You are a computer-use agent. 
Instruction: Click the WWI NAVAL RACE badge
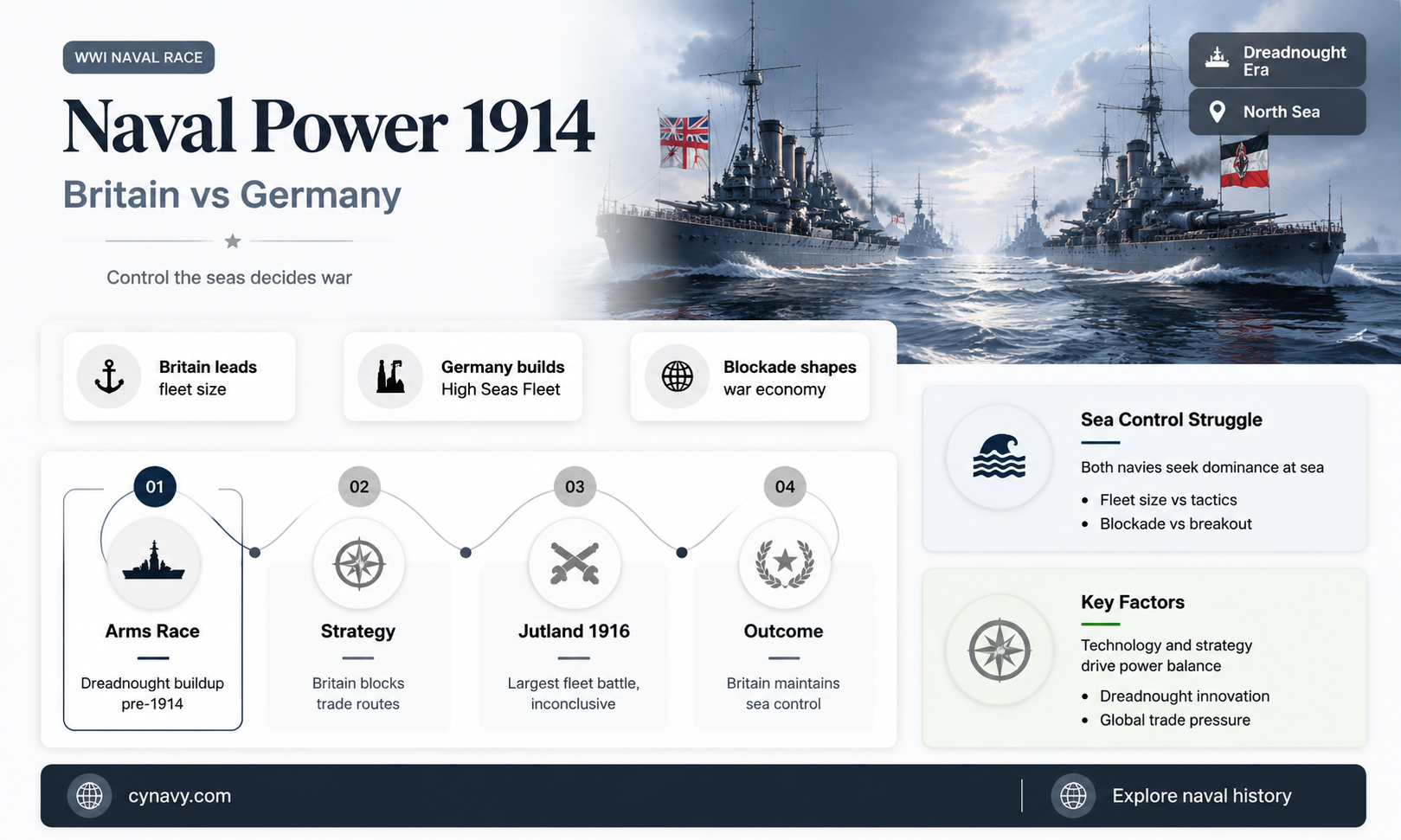(138, 57)
